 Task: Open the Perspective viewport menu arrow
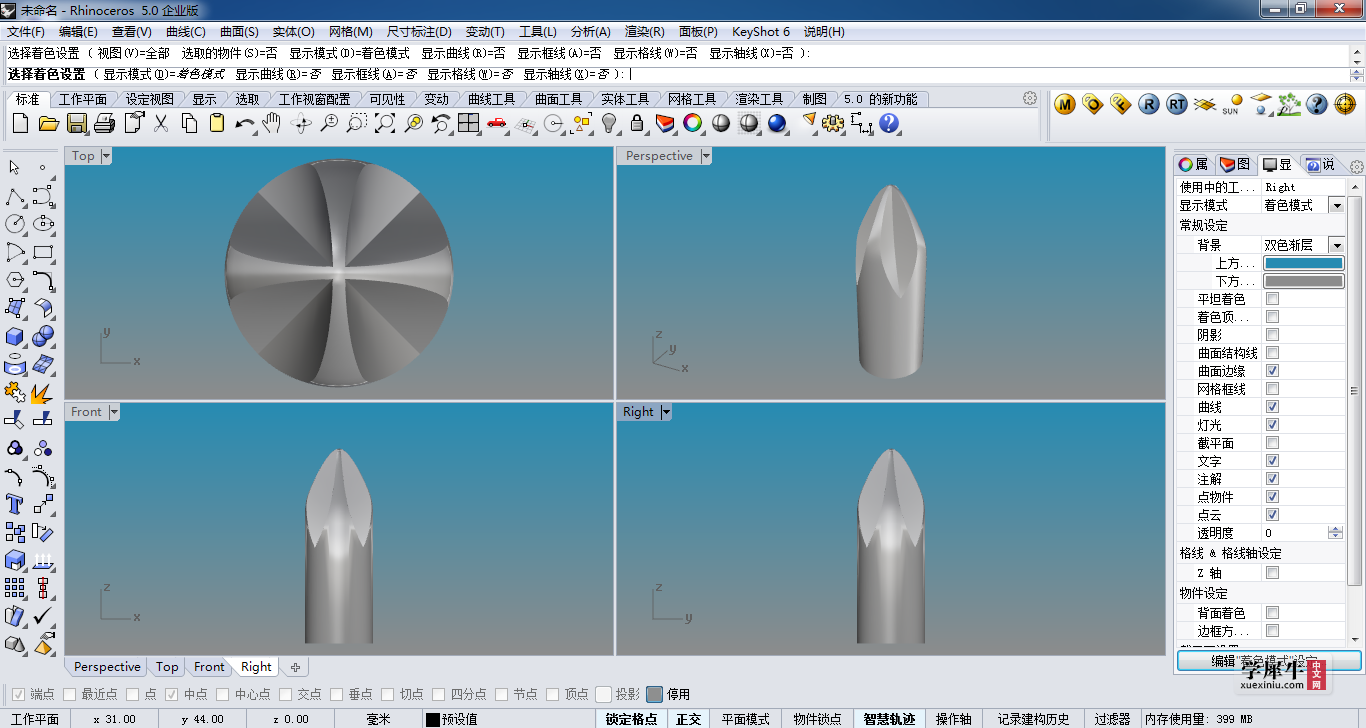(x=706, y=156)
